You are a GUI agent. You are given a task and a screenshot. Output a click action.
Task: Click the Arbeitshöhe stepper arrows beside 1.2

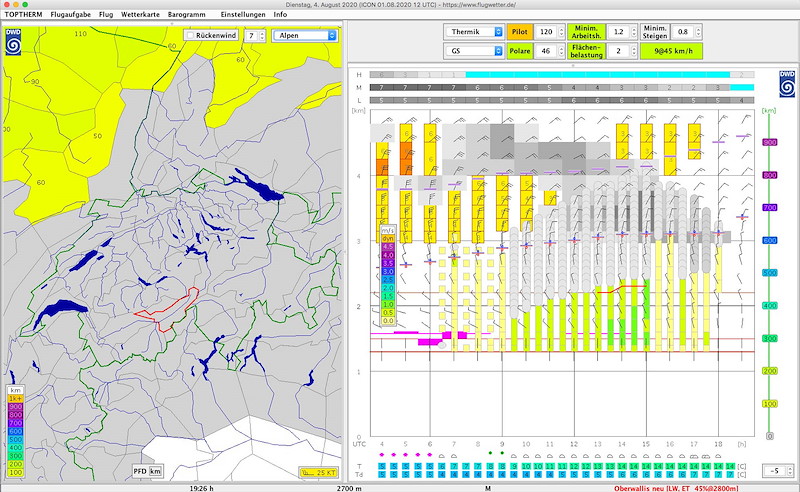[634, 32]
